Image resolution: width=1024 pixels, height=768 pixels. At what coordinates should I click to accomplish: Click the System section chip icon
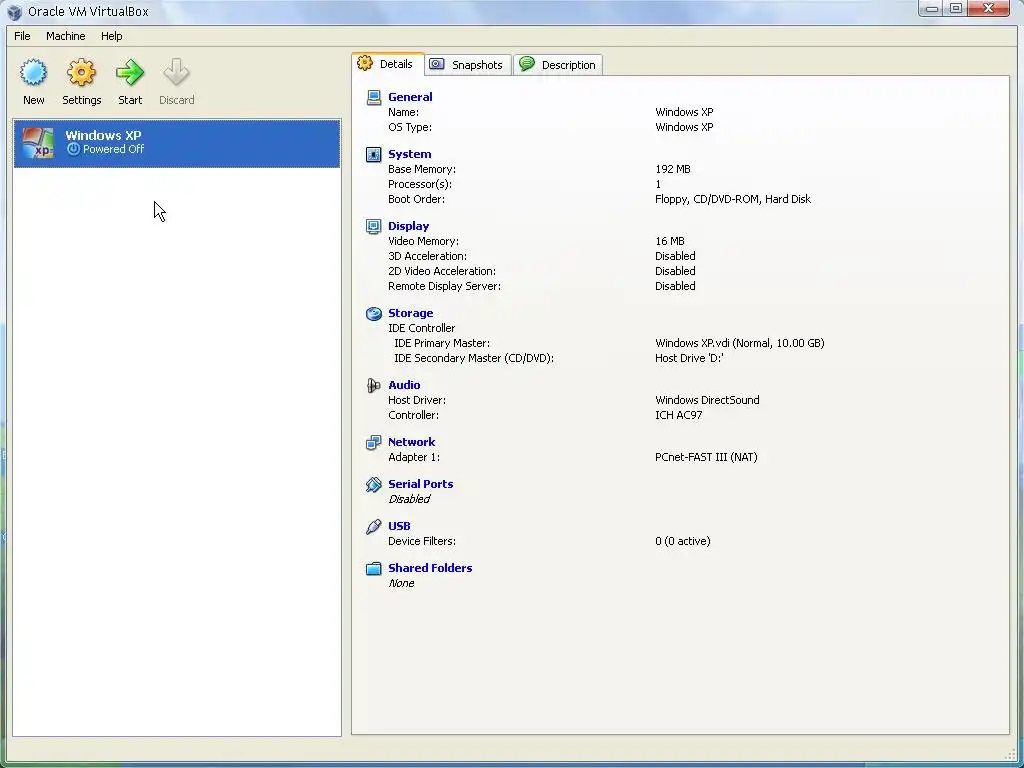pos(374,154)
